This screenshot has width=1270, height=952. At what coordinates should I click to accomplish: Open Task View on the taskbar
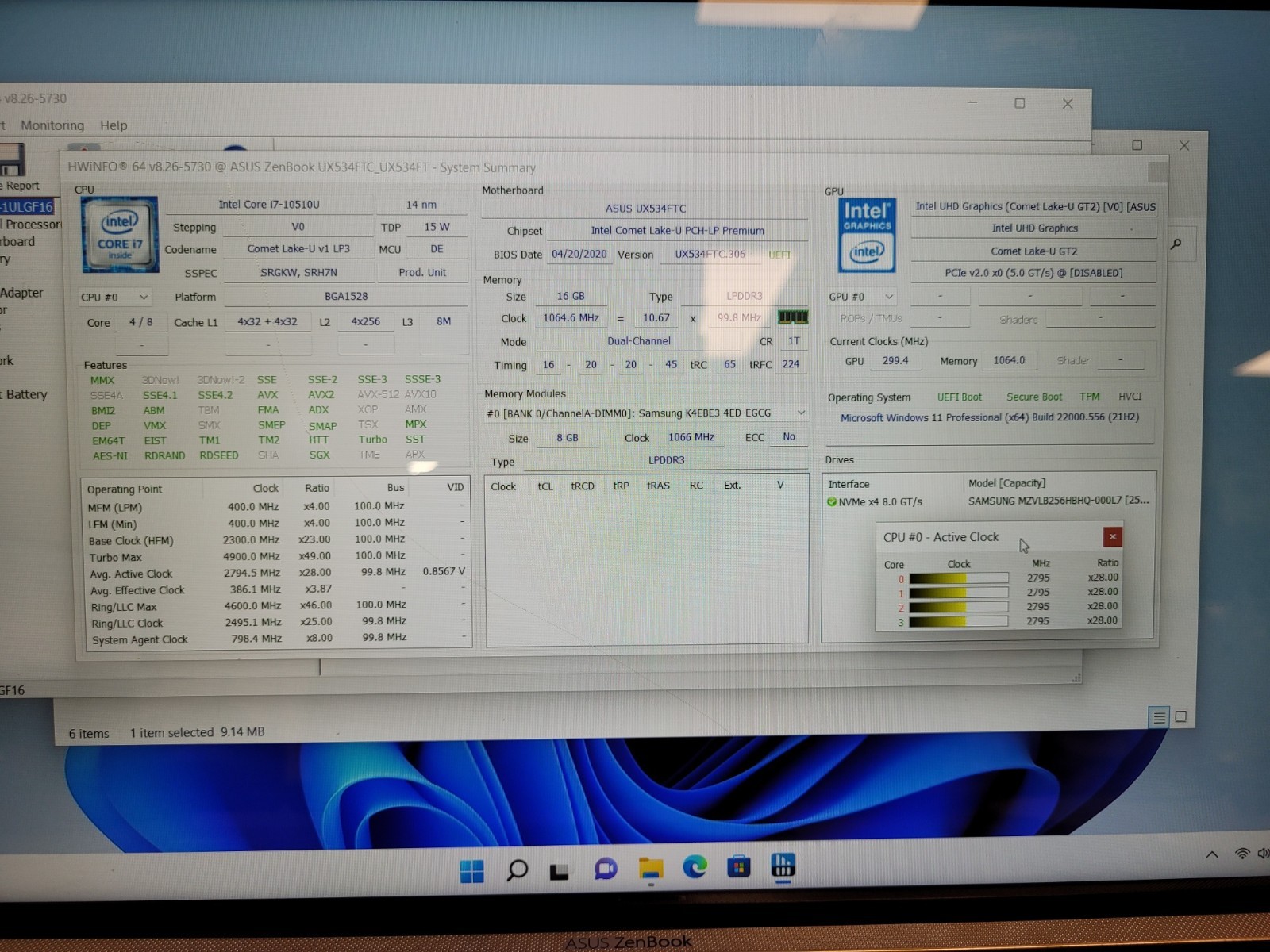coord(560,871)
